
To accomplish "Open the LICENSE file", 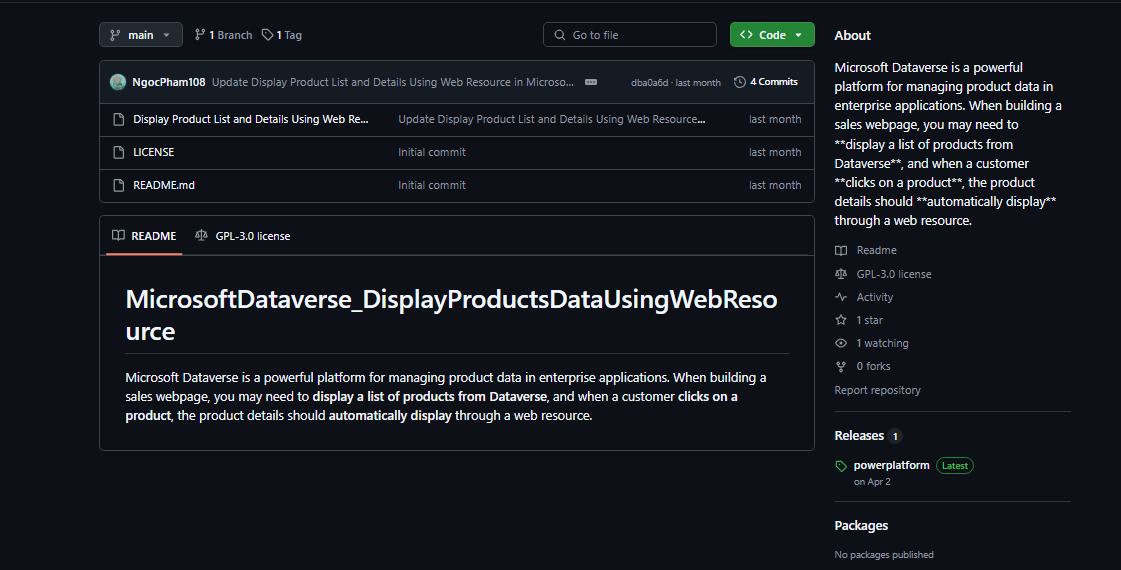I will point(154,152).
